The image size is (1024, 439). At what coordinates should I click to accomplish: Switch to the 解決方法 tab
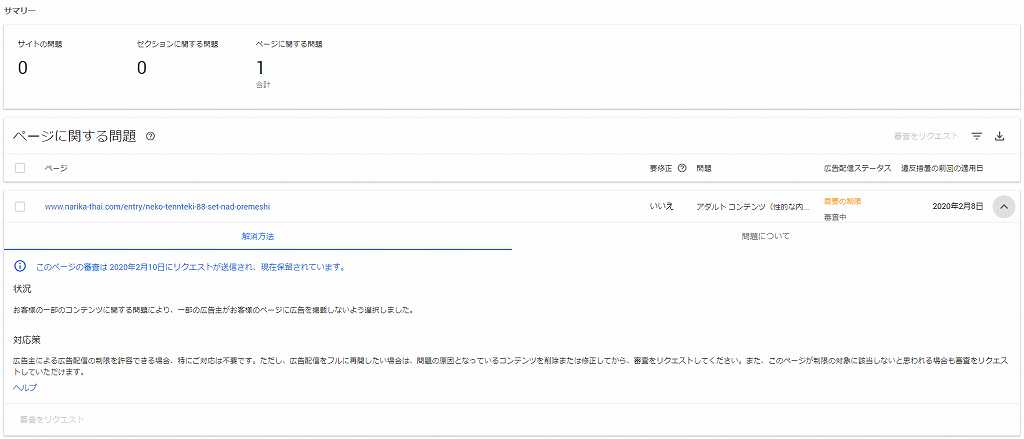[257, 236]
